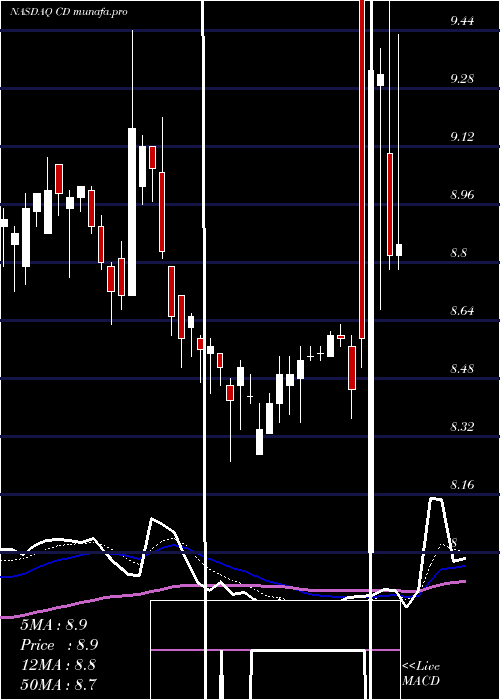Select the 8.48 price axis label
500x700 pixels.
[462, 369]
